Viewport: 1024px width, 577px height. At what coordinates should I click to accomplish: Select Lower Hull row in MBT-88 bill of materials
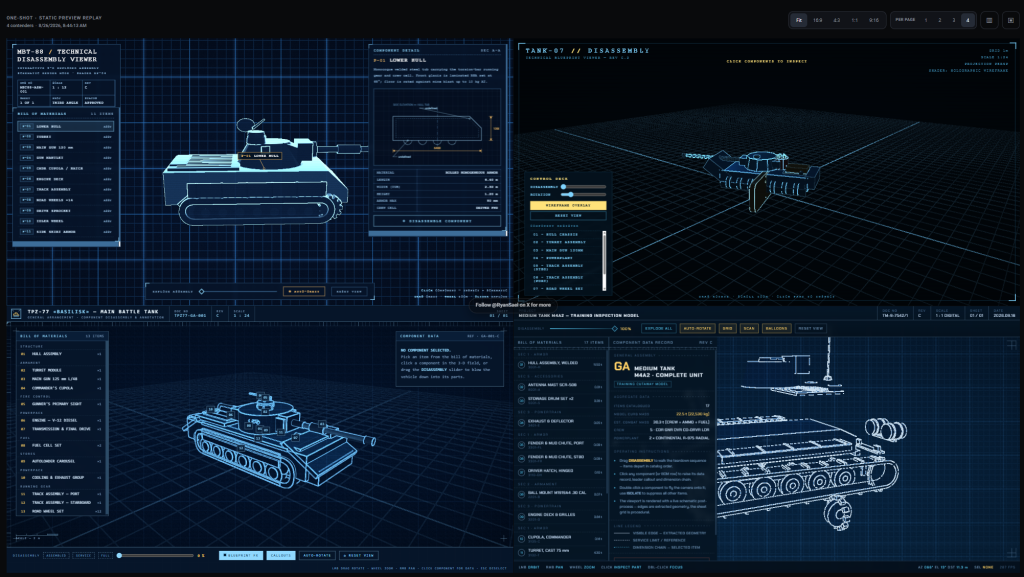pos(65,127)
